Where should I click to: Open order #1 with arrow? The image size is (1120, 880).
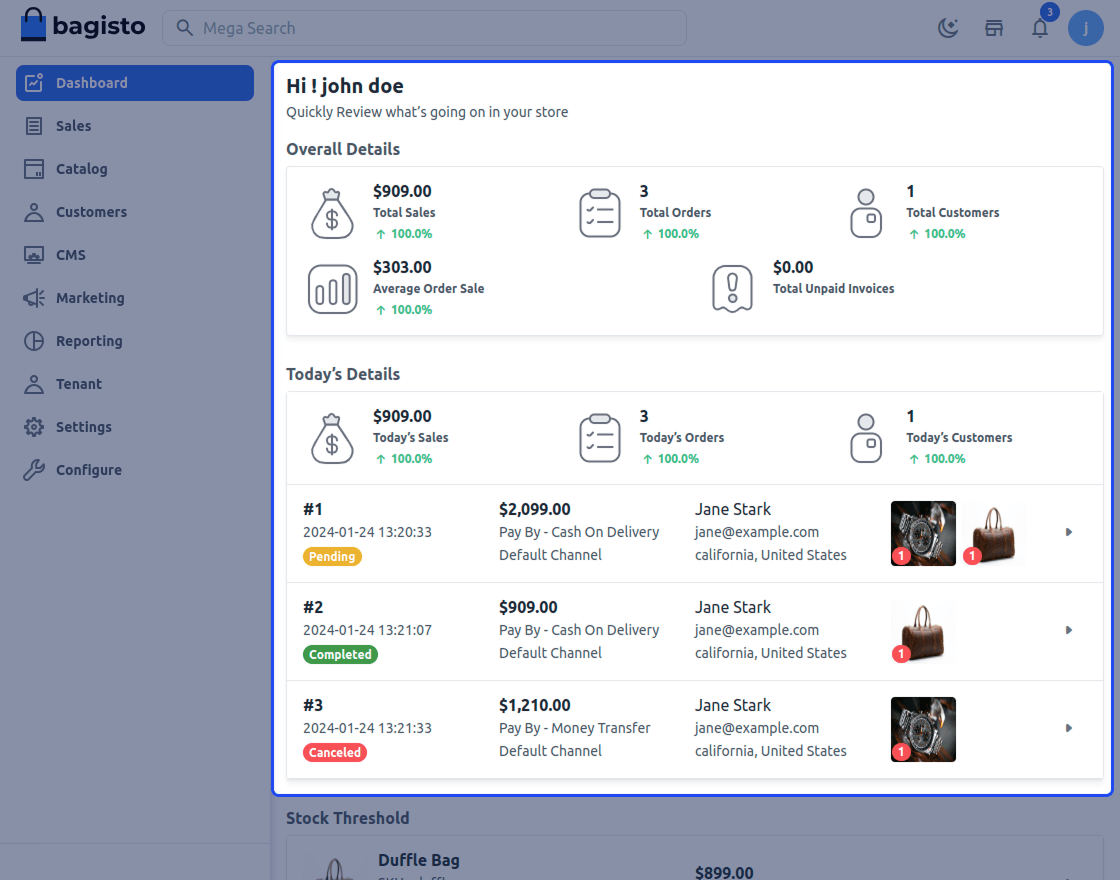pyautogui.click(x=1069, y=532)
